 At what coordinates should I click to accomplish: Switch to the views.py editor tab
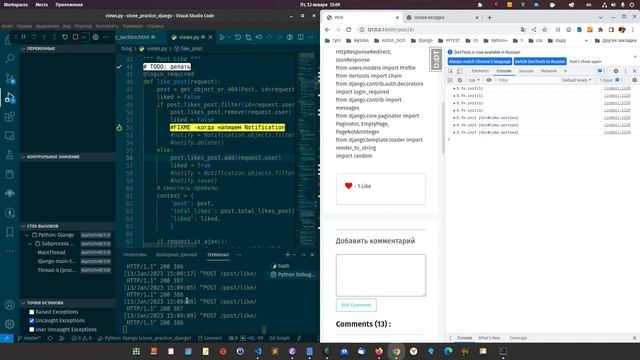click(189, 37)
